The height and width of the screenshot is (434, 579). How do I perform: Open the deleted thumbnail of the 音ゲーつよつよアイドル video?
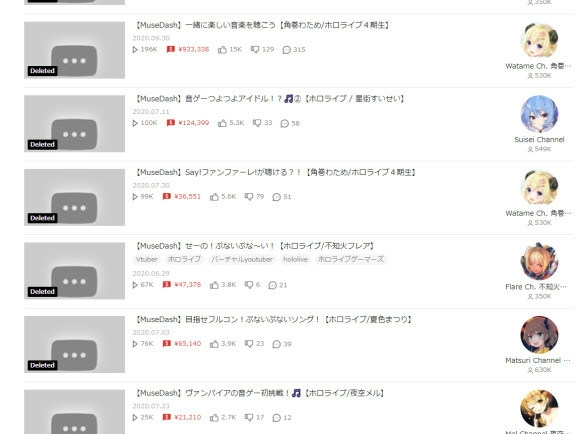[75, 124]
